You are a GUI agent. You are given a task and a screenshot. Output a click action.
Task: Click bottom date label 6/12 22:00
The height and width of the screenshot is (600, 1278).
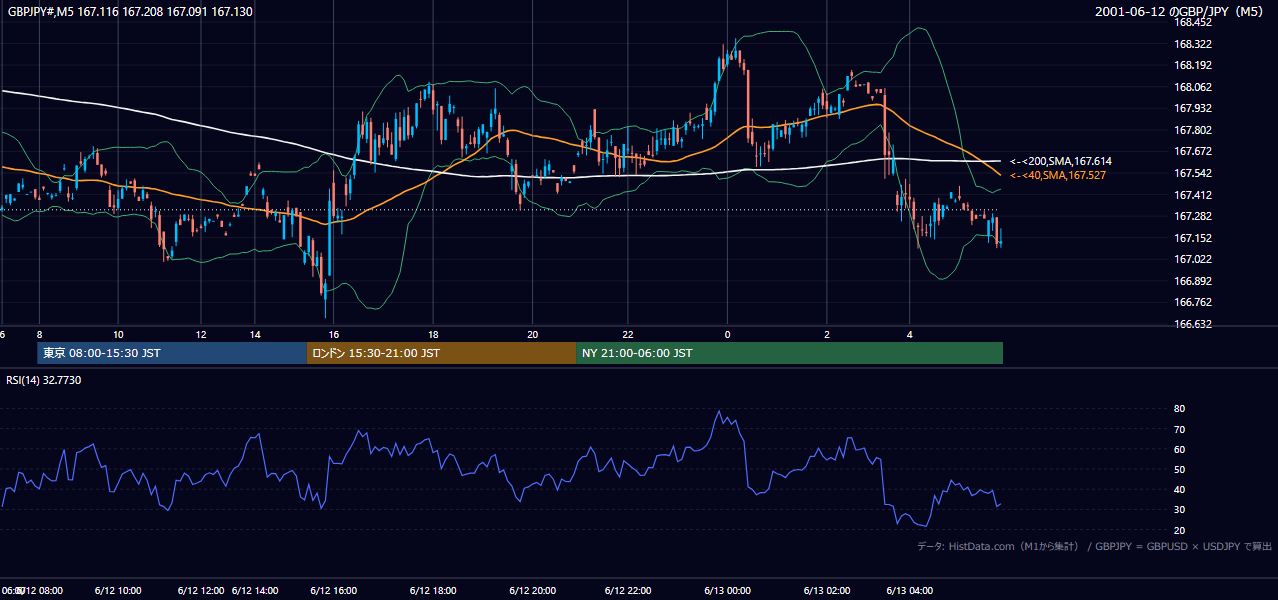tap(629, 591)
